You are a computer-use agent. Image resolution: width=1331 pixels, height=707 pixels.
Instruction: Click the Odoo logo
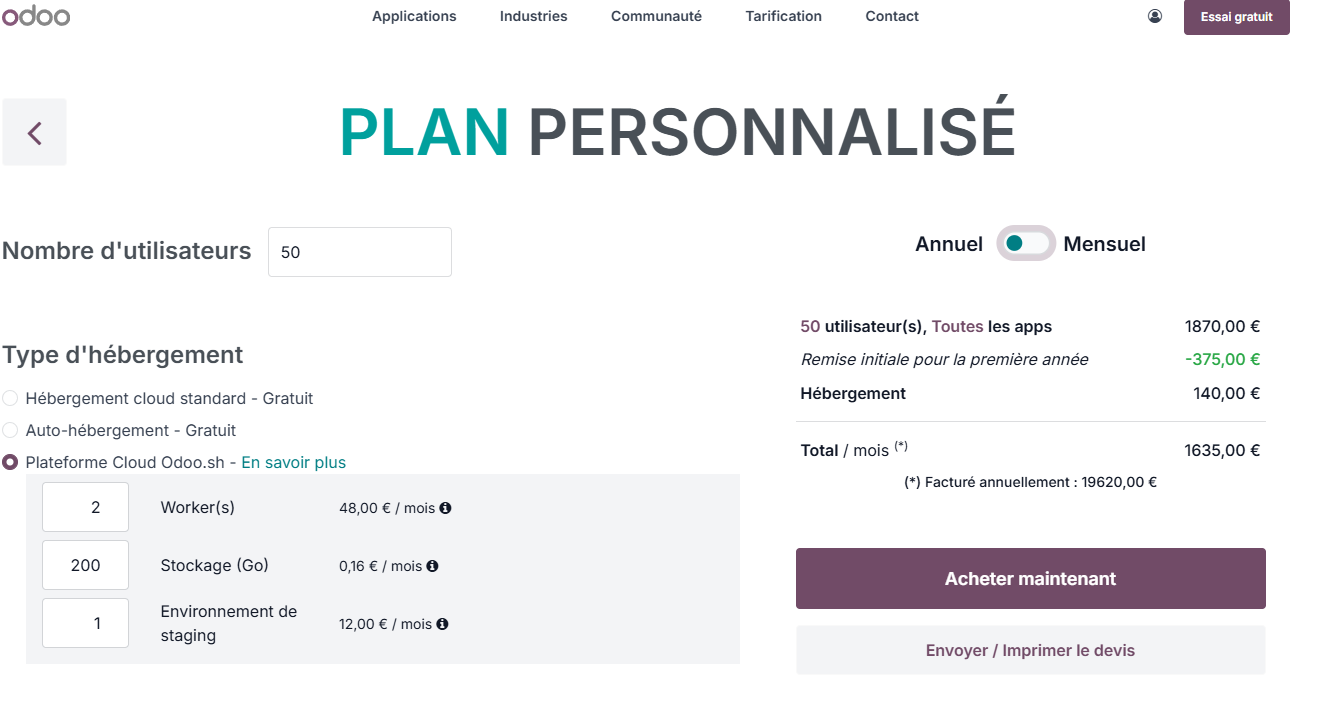point(35,15)
